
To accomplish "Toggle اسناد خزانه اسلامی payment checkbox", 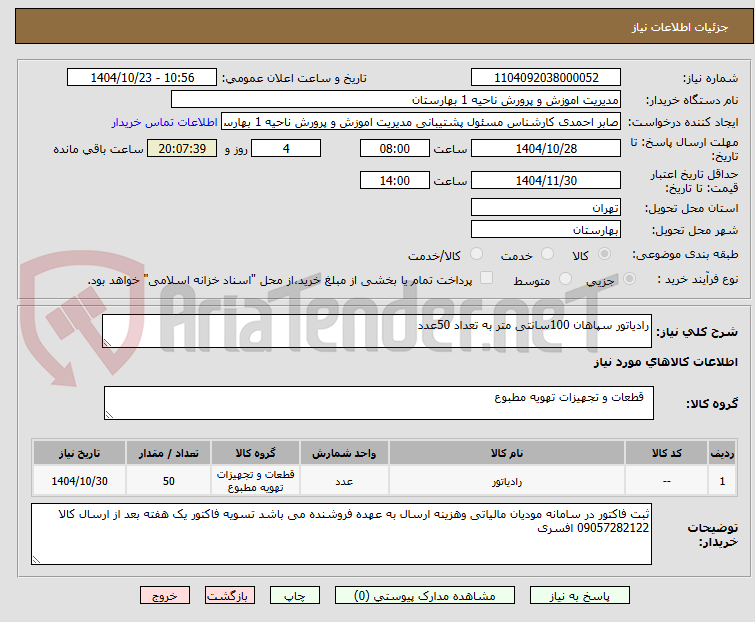I will point(487,278).
